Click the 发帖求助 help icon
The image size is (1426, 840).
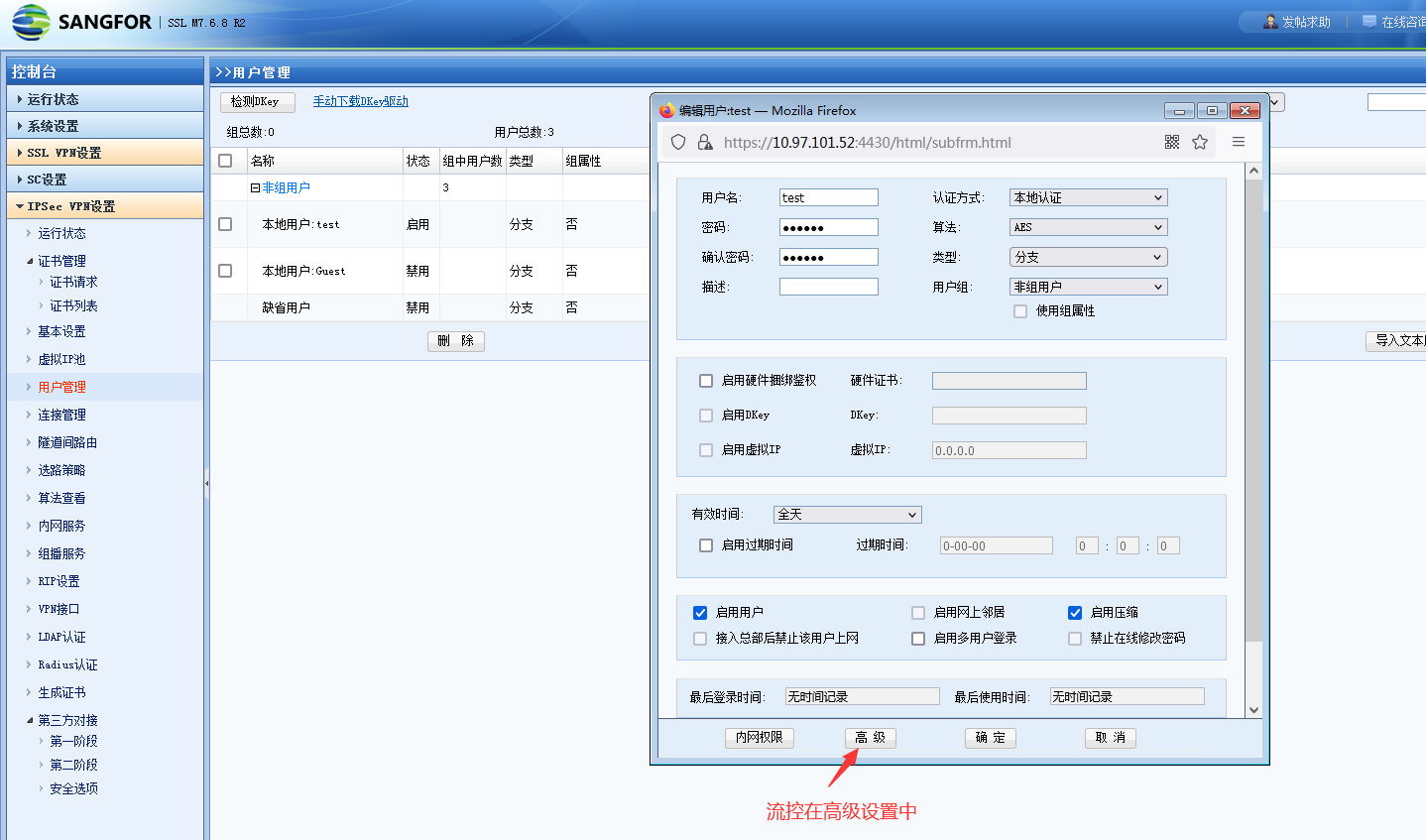click(x=1270, y=22)
